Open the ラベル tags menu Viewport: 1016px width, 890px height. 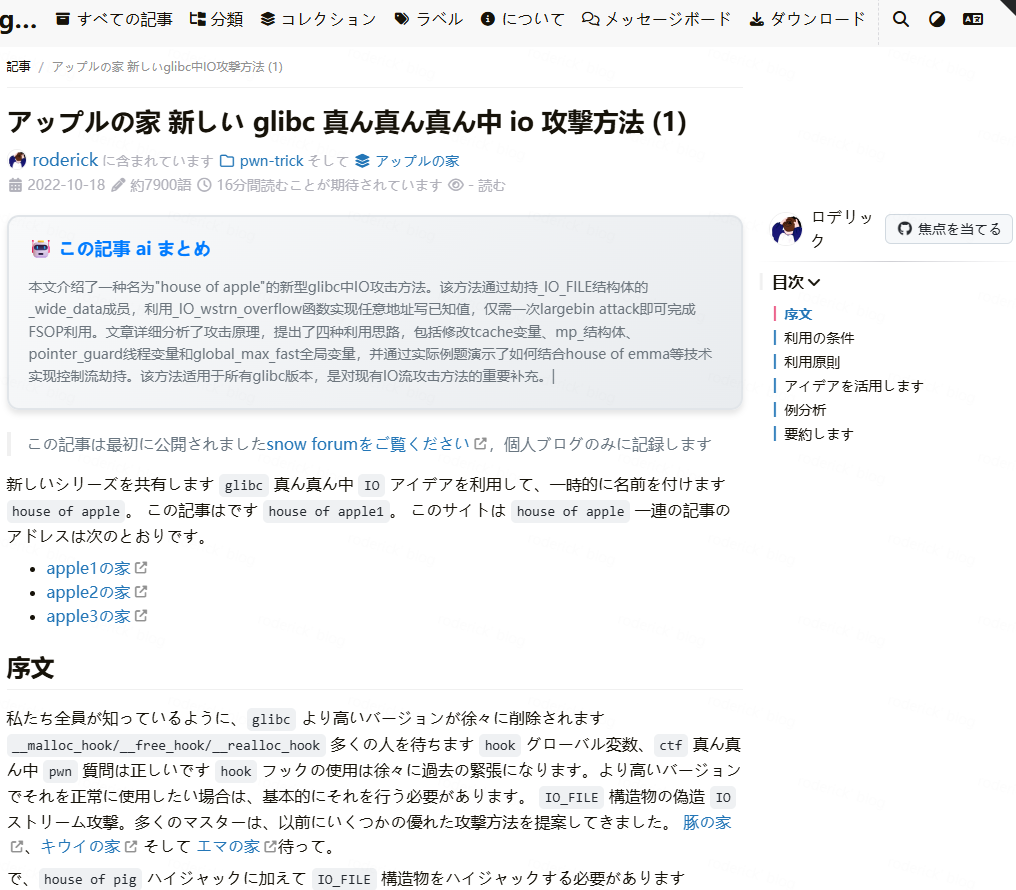tap(429, 19)
